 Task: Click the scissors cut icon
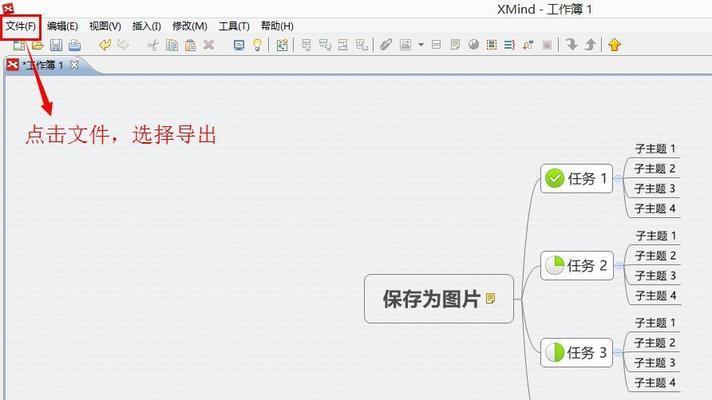click(x=153, y=45)
